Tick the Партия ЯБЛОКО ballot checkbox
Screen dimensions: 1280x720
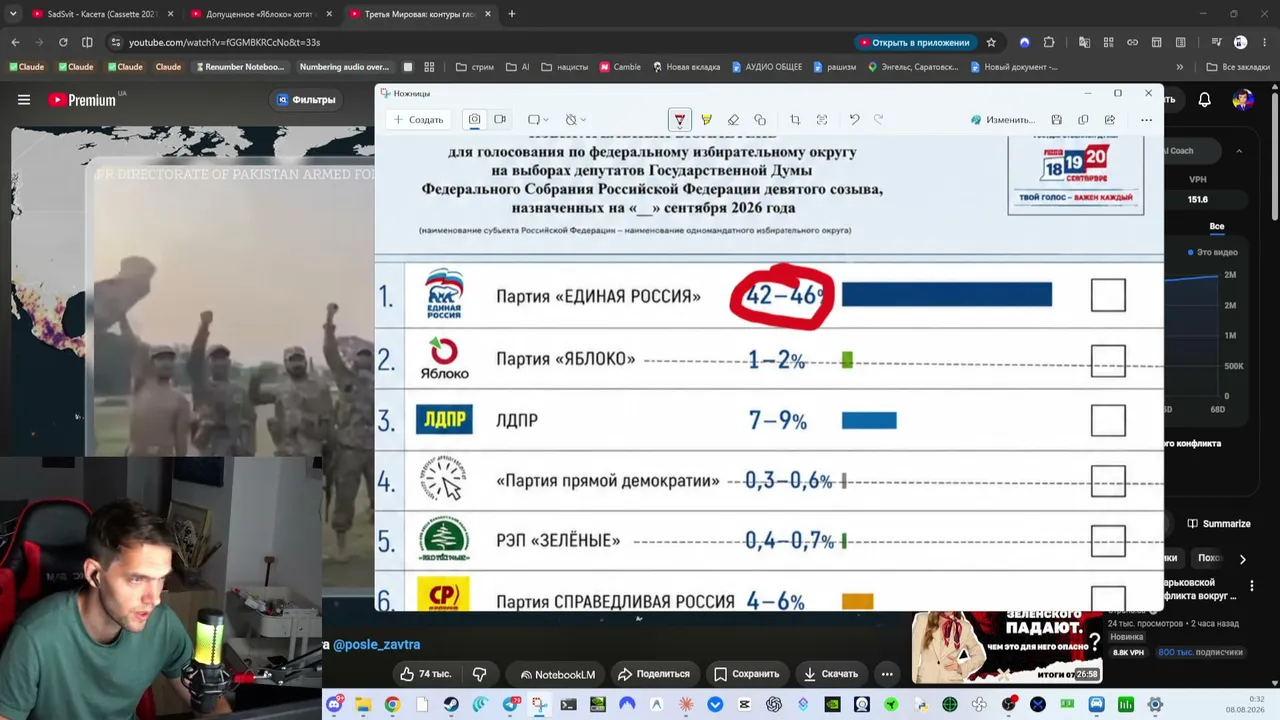(x=1108, y=360)
